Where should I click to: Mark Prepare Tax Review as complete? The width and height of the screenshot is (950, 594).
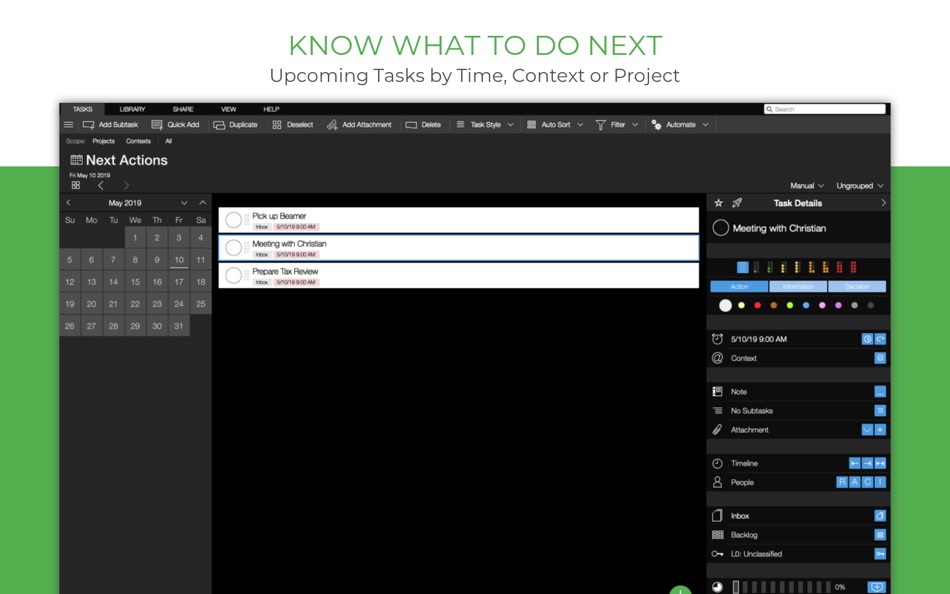tap(233, 276)
